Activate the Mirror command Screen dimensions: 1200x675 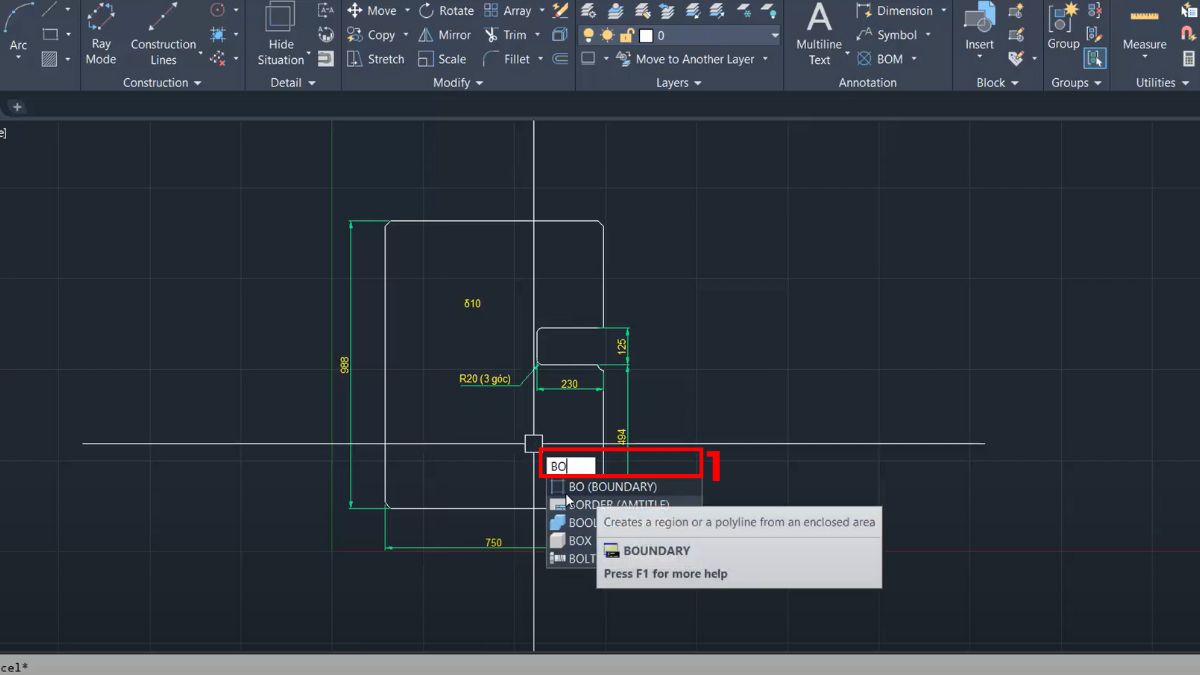click(x=444, y=35)
